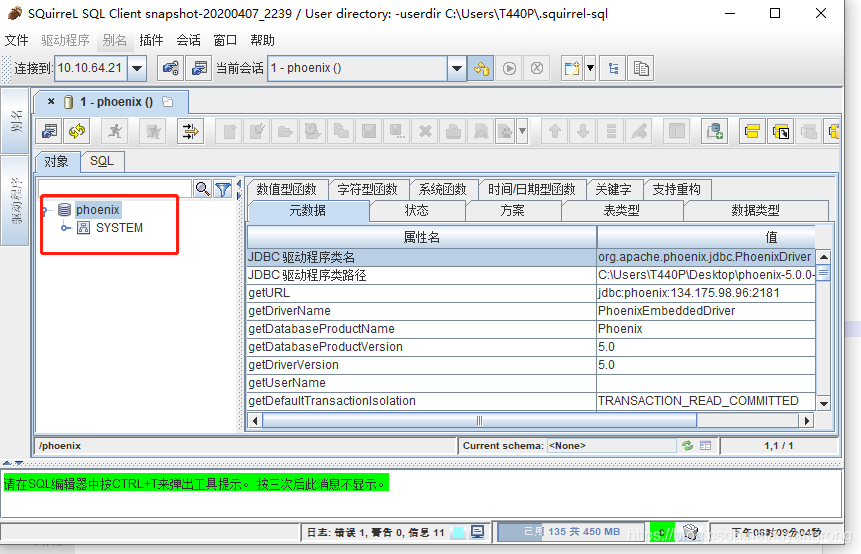Viewport: 861px width, 554px height.
Task: Click the trash can garbage collection icon
Action: pos(691,531)
